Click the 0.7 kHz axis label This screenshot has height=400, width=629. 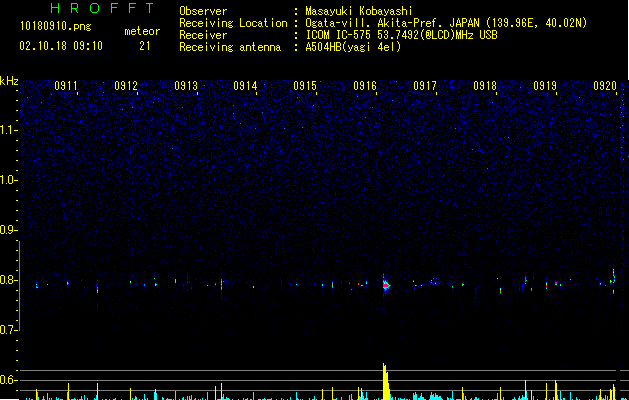click(x=8, y=330)
